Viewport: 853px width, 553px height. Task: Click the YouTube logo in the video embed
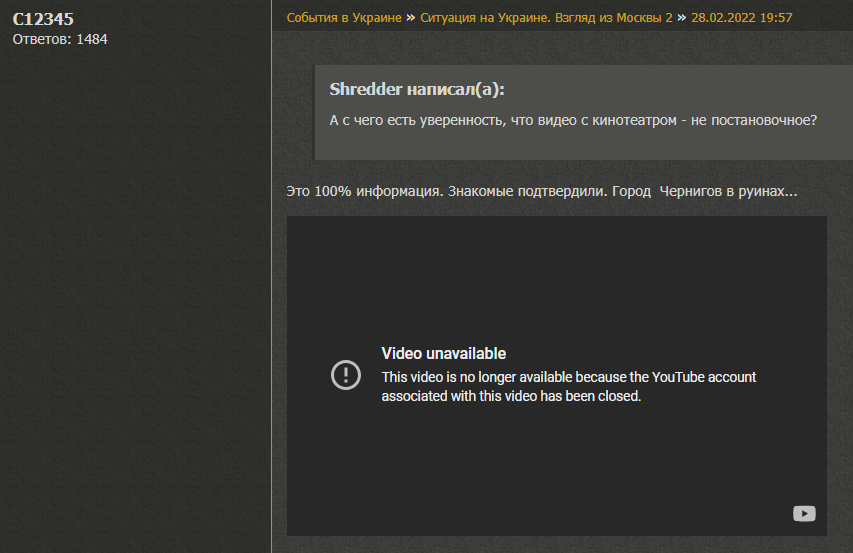tap(804, 513)
